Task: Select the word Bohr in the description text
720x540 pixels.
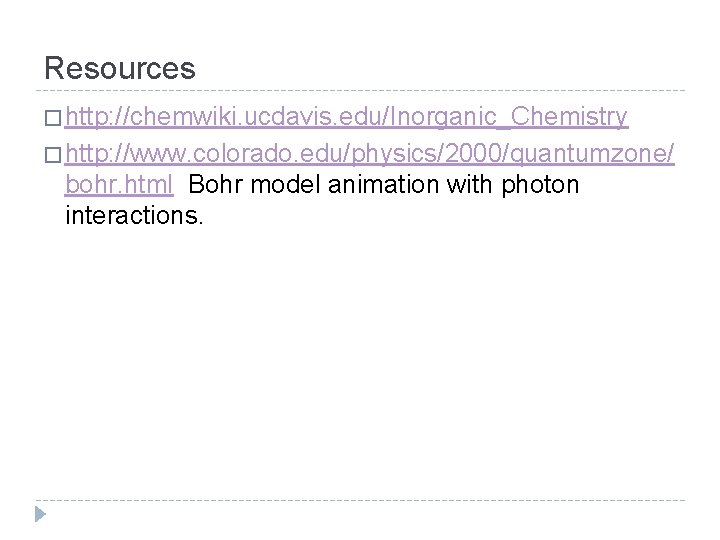Action: pos(215,185)
